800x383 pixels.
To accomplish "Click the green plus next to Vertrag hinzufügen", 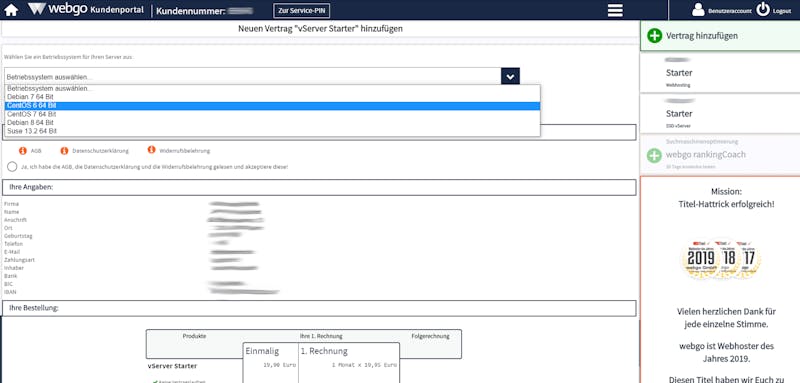I will pos(654,36).
